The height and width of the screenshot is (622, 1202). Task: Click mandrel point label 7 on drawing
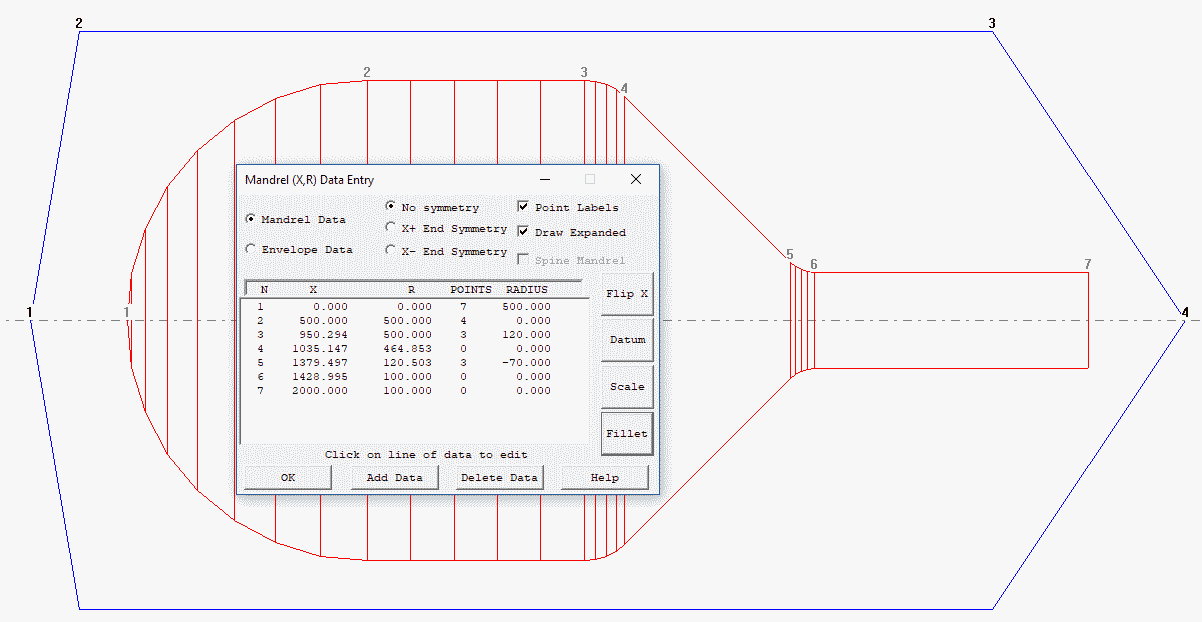click(x=1087, y=264)
